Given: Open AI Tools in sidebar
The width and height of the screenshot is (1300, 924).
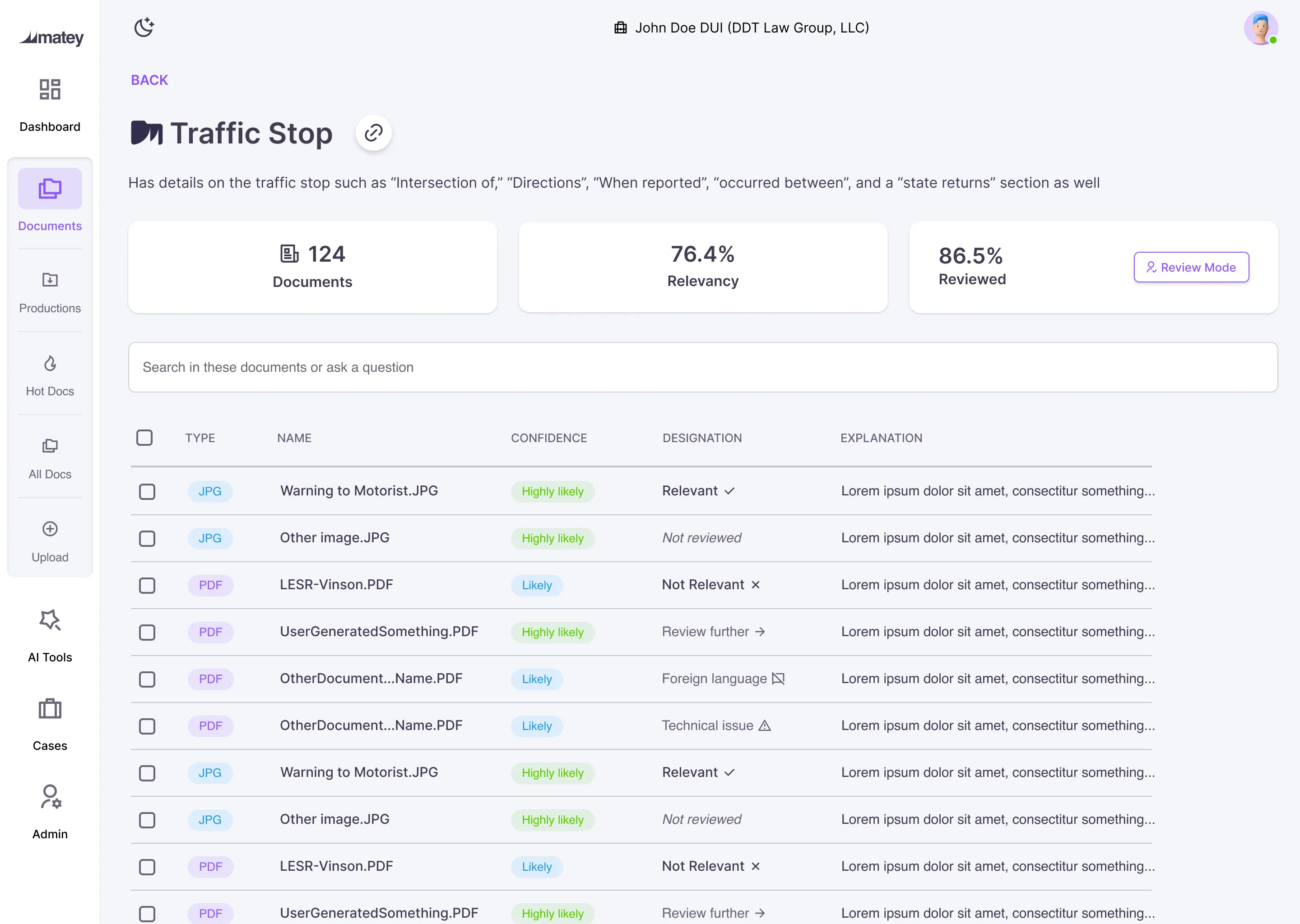Looking at the screenshot, I should tap(50, 621).
